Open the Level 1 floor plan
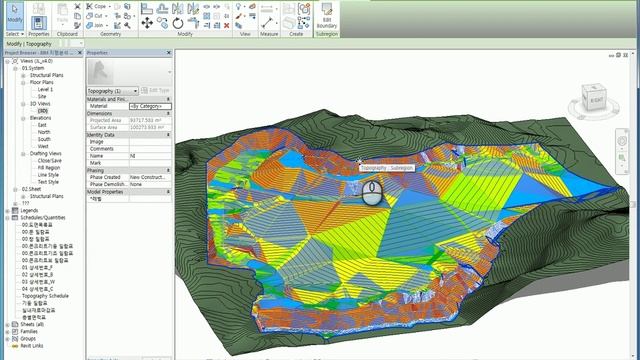The height and width of the screenshot is (360, 640). point(45,89)
